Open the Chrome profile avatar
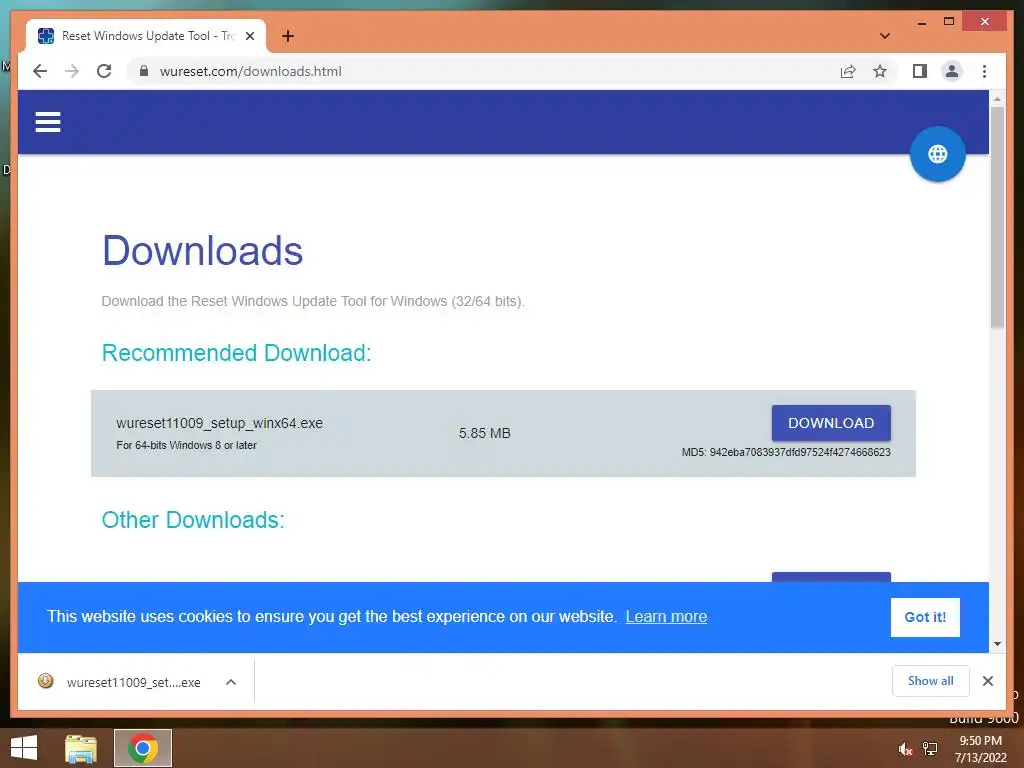The image size is (1024, 768). pos(952,71)
